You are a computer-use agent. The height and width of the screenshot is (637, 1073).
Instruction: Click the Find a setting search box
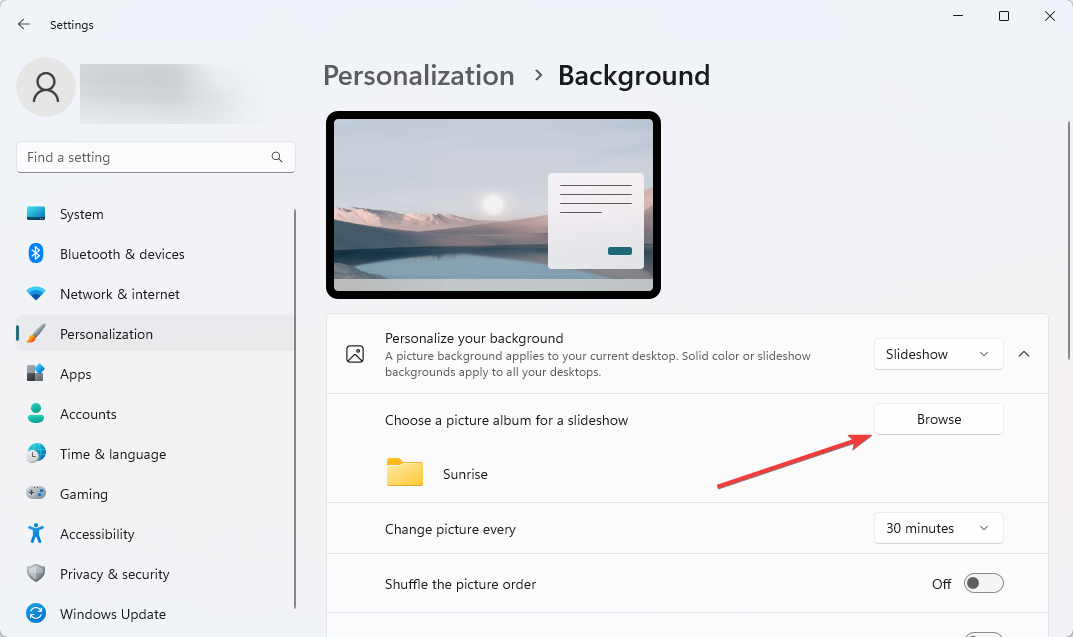click(155, 157)
